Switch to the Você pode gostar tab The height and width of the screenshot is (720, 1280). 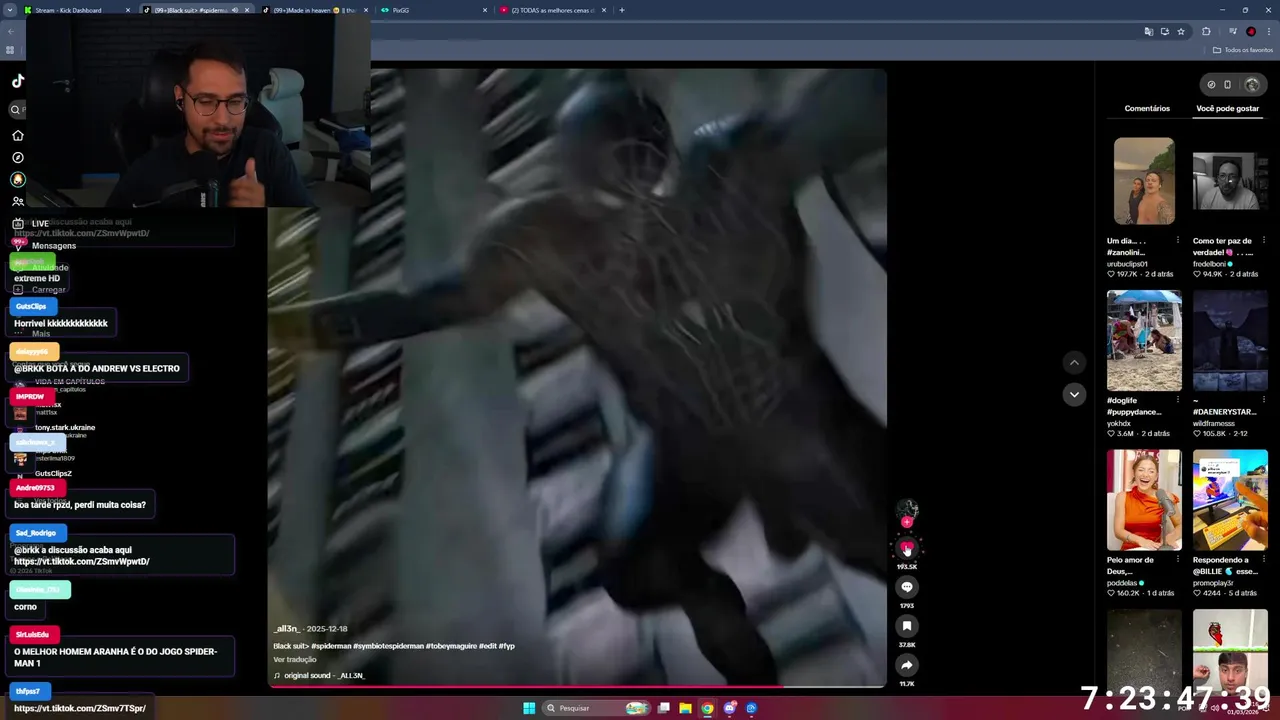1228,108
